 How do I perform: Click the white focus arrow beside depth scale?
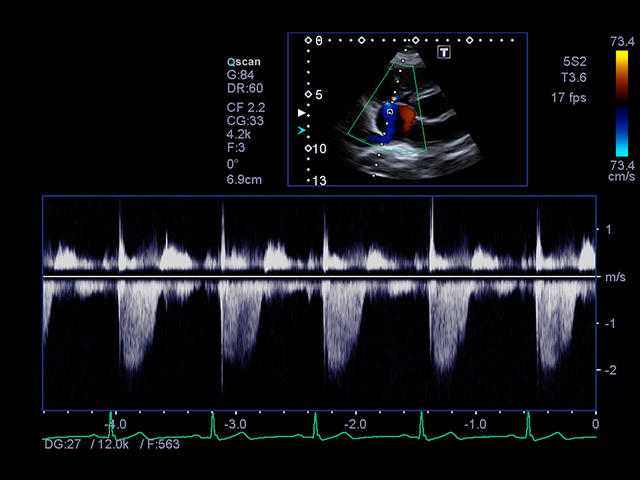[x=302, y=113]
